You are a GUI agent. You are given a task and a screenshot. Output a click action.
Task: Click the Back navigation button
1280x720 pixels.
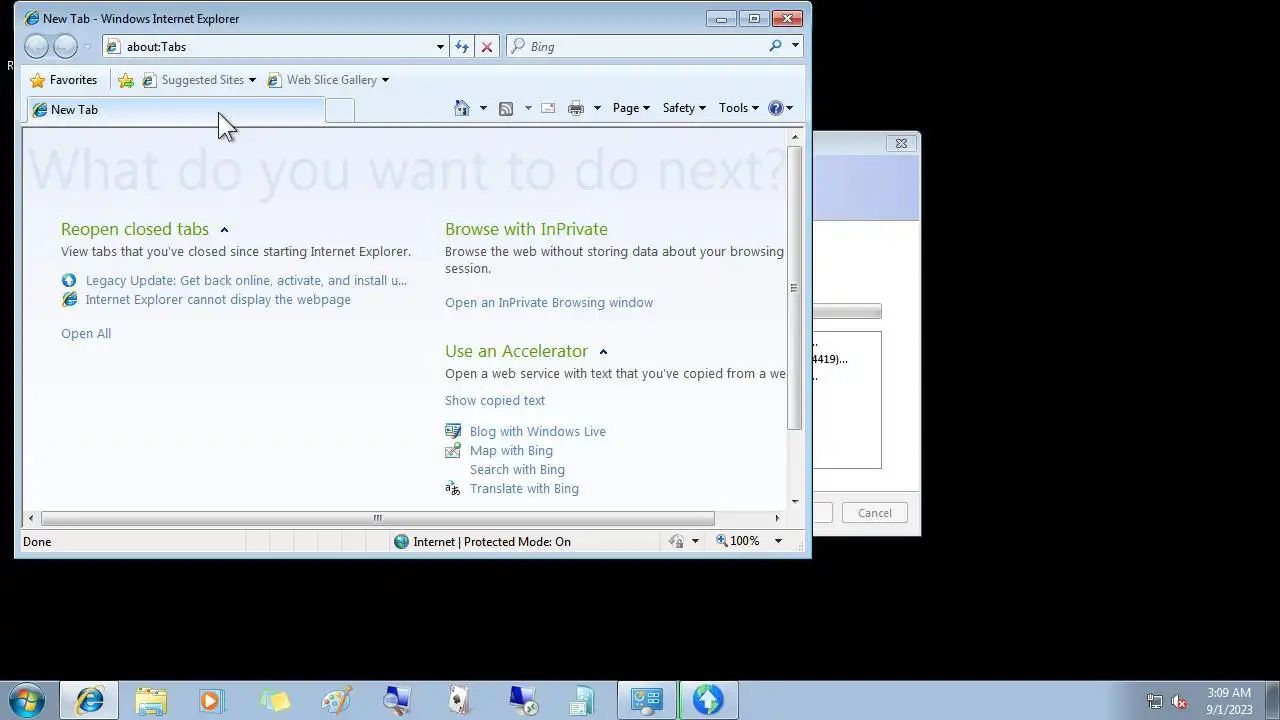[37, 46]
